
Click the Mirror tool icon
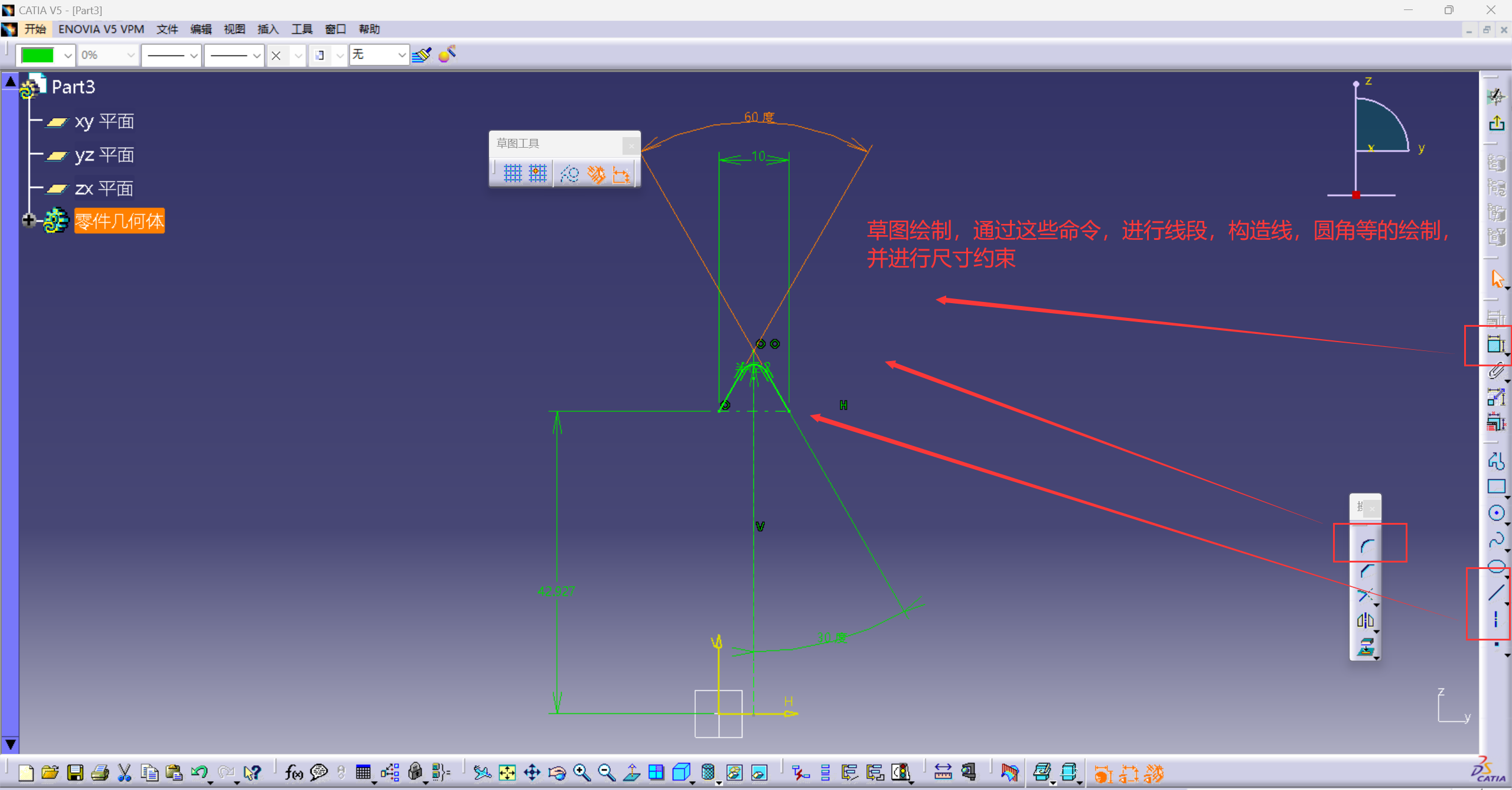(1365, 620)
